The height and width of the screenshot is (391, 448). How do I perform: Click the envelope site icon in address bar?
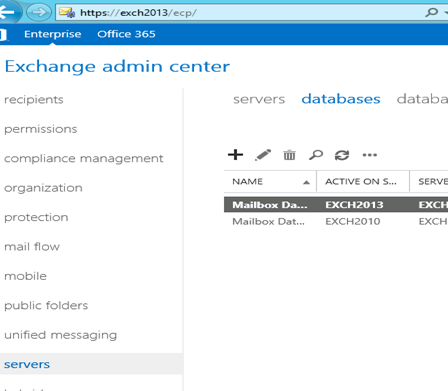point(67,13)
